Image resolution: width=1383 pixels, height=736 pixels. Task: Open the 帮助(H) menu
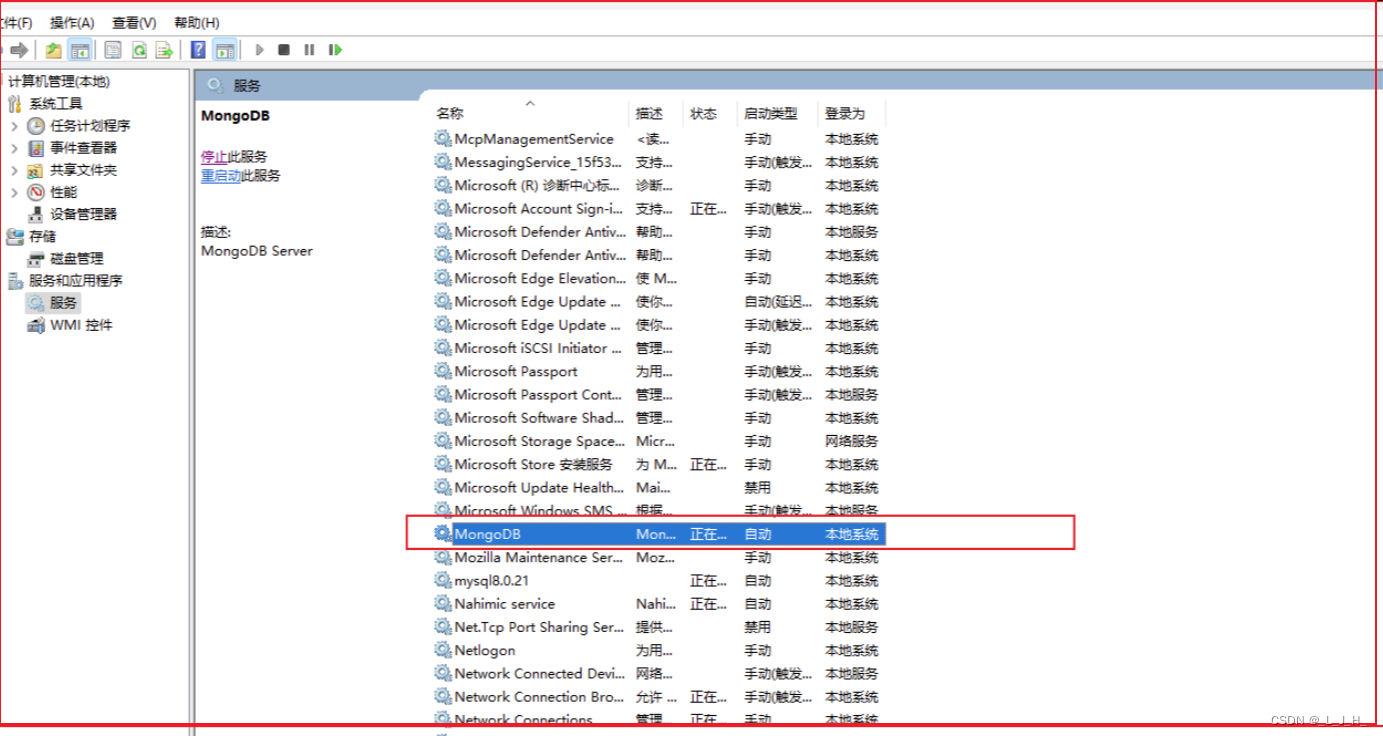point(197,22)
